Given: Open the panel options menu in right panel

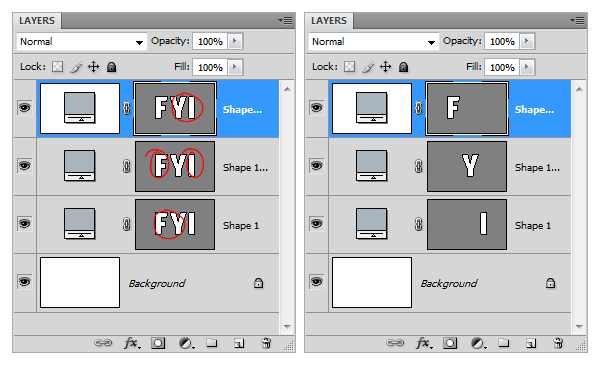Looking at the screenshot, I should pos(577,20).
